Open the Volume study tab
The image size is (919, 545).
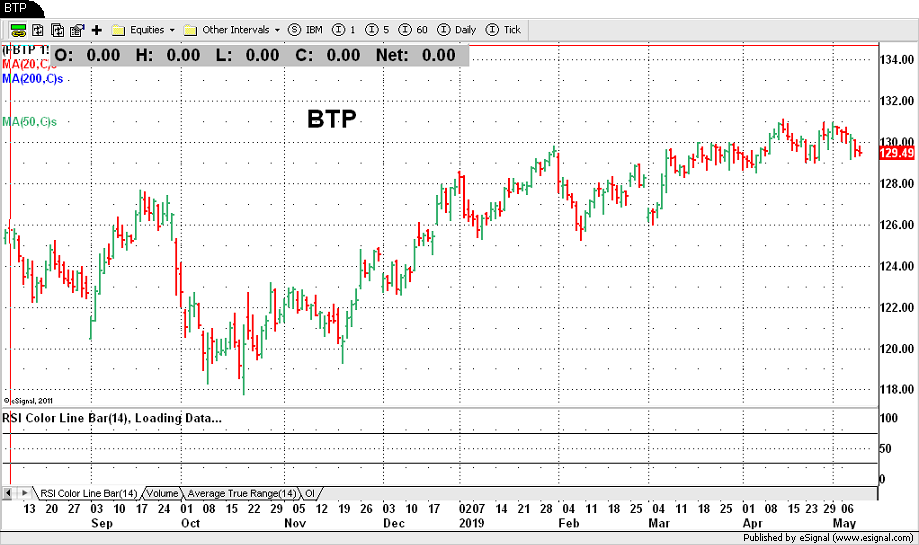(x=162, y=493)
